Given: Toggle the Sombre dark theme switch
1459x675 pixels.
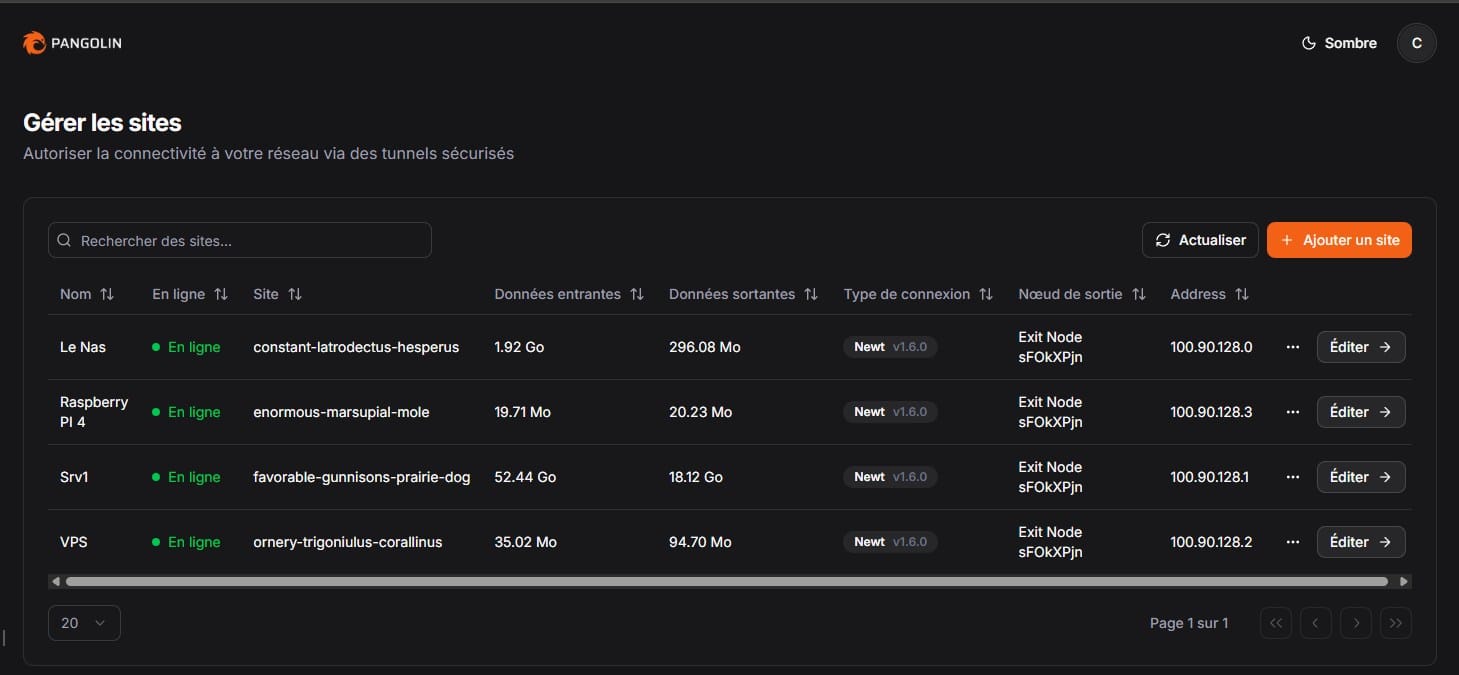Looking at the screenshot, I should 1338,43.
